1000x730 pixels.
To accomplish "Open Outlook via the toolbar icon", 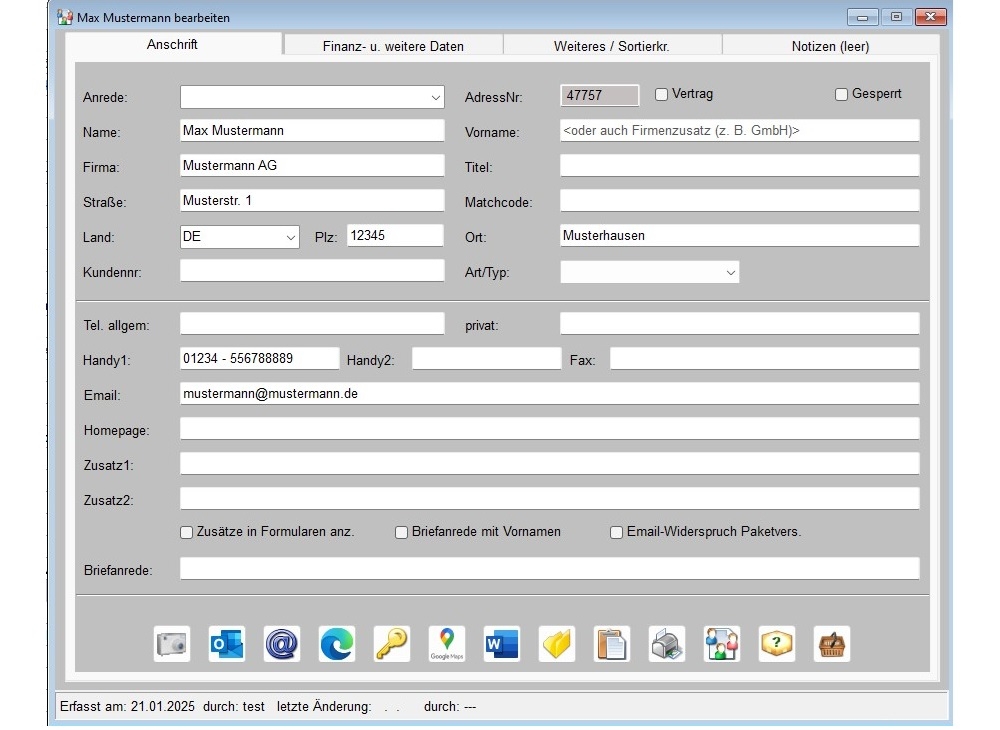I will [227, 644].
